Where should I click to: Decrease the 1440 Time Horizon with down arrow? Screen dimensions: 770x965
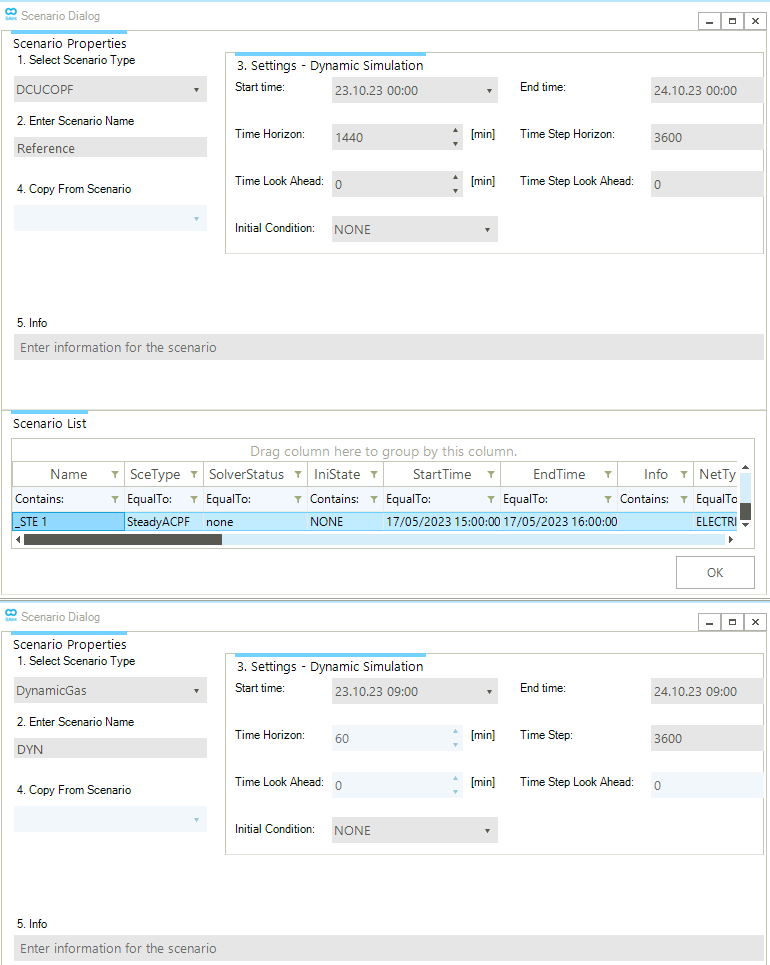tap(456, 144)
